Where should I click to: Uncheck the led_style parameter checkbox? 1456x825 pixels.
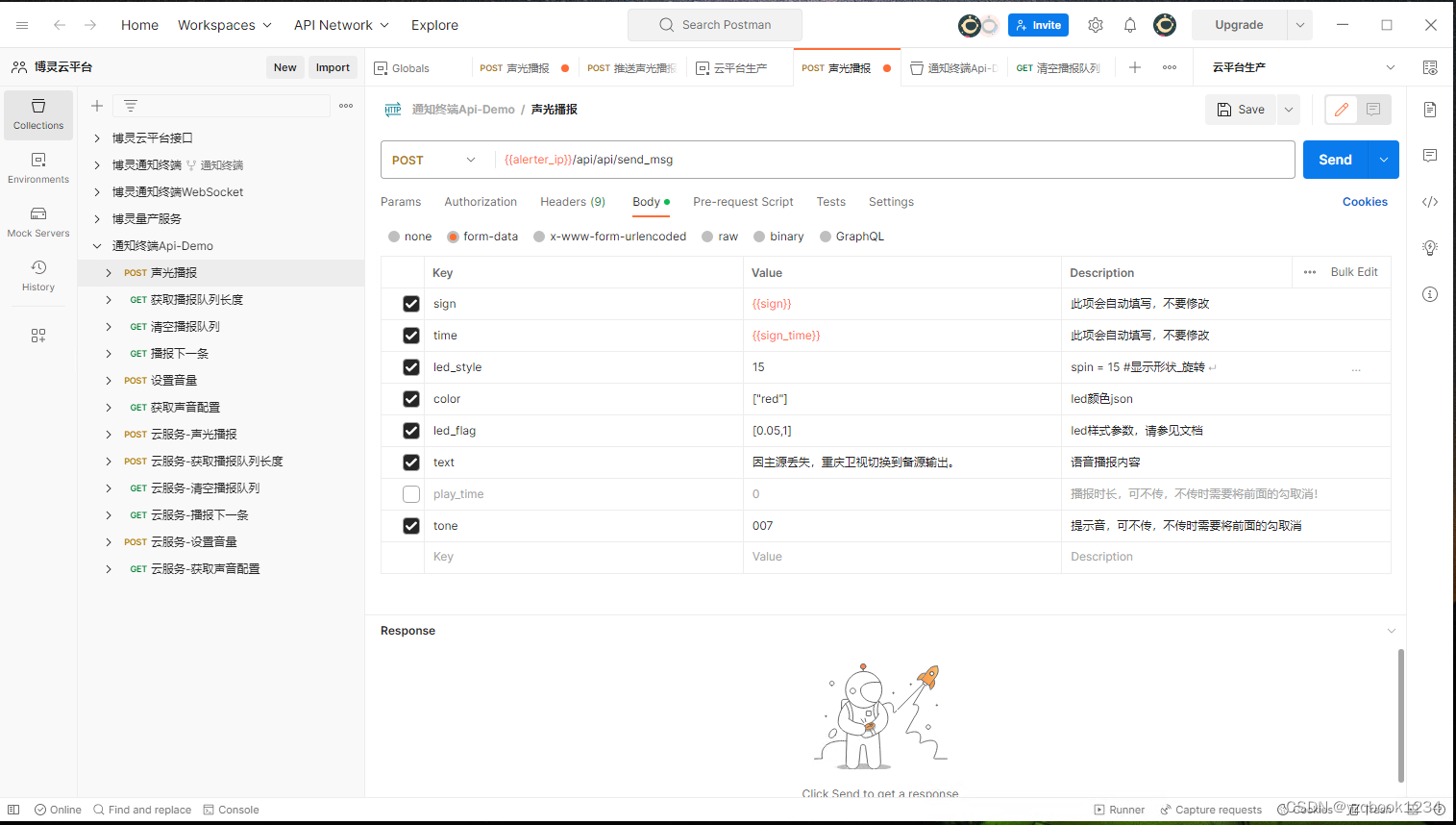411,367
